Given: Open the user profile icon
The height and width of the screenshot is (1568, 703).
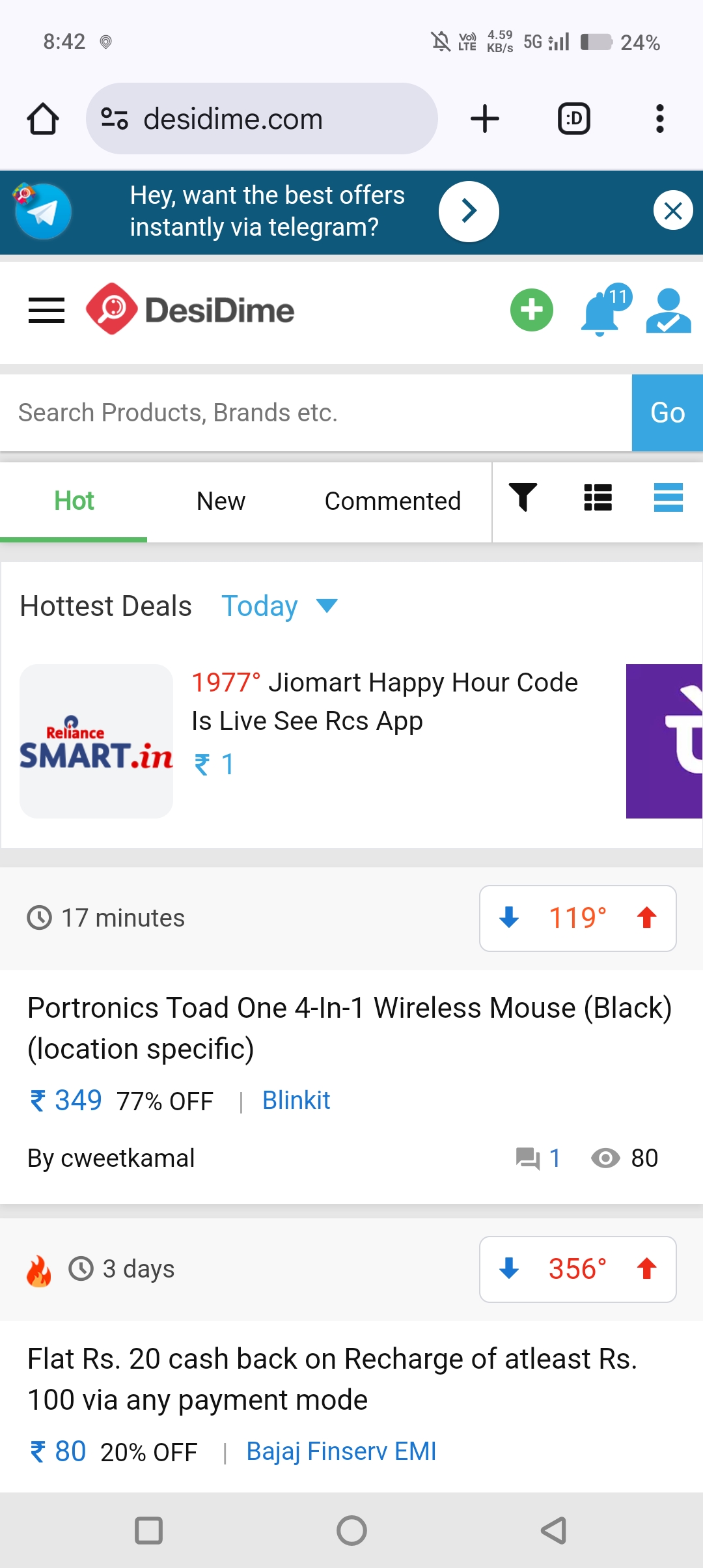Looking at the screenshot, I should click(x=668, y=311).
